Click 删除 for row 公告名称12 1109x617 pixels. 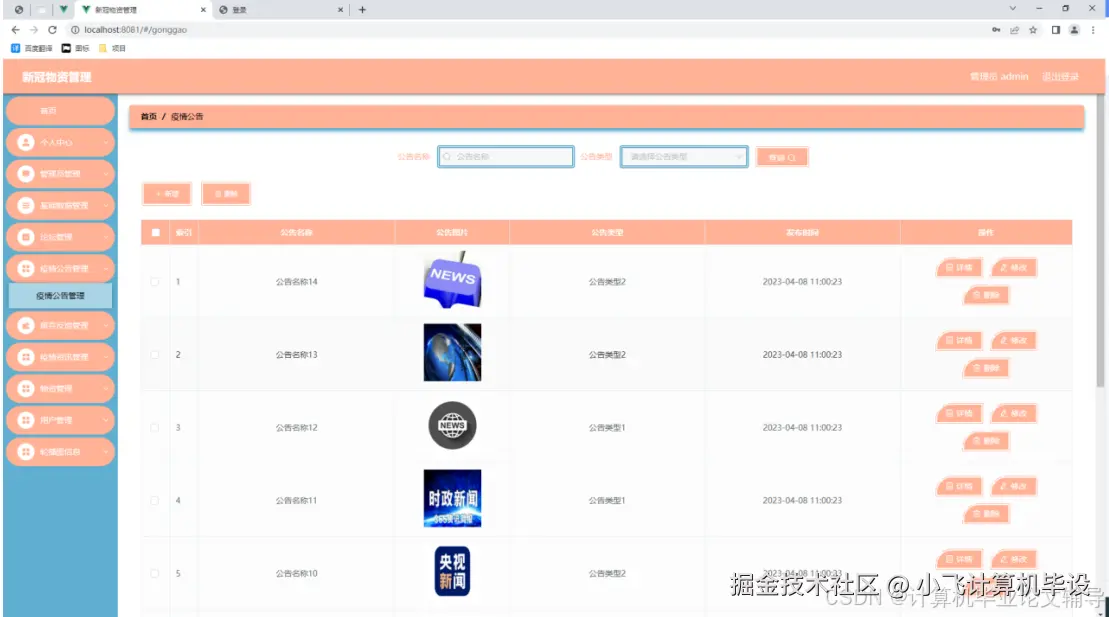(x=986, y=441)
